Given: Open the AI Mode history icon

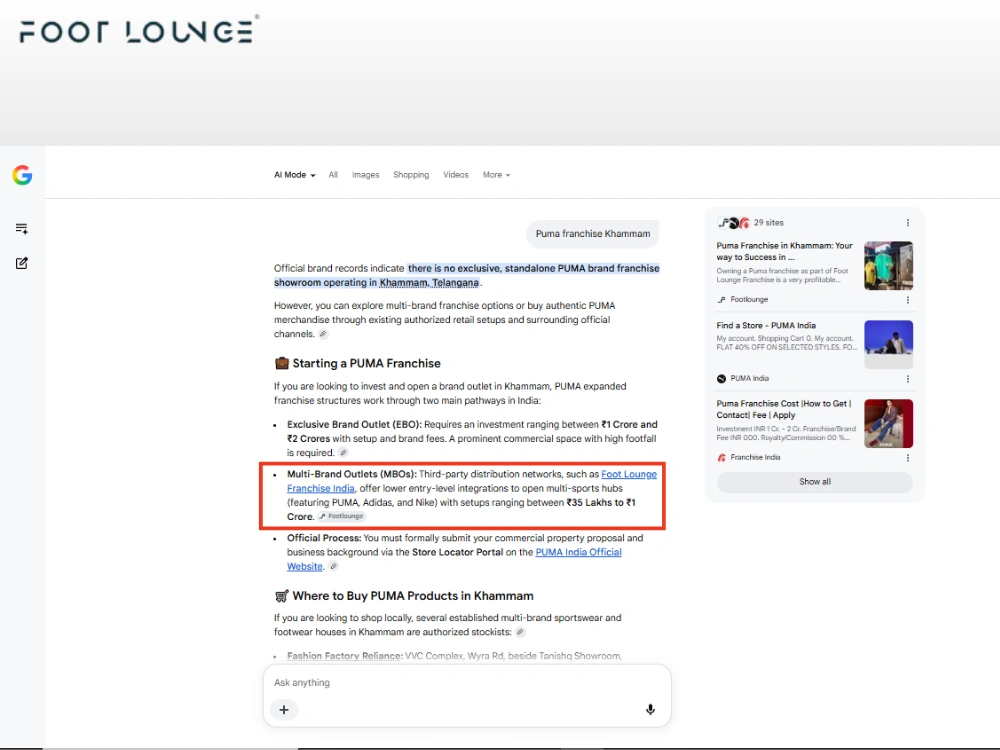Looking at the screenshot, I should [x=22, y=228].
